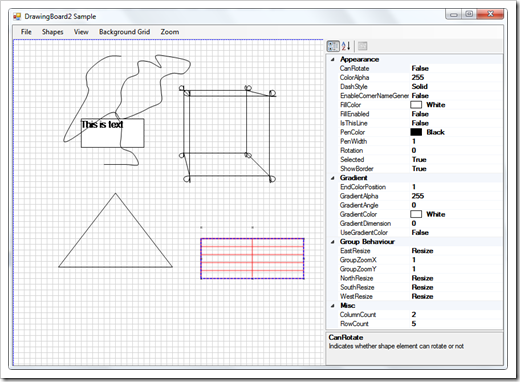Close the DrawingBoard2 Sample window

coord(490,14)
